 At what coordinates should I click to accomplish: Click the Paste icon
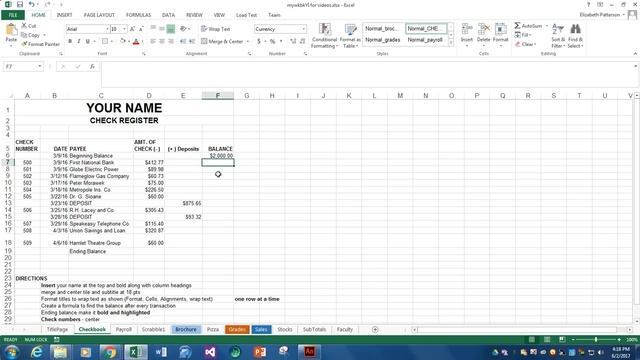click(x=11, y=30)
